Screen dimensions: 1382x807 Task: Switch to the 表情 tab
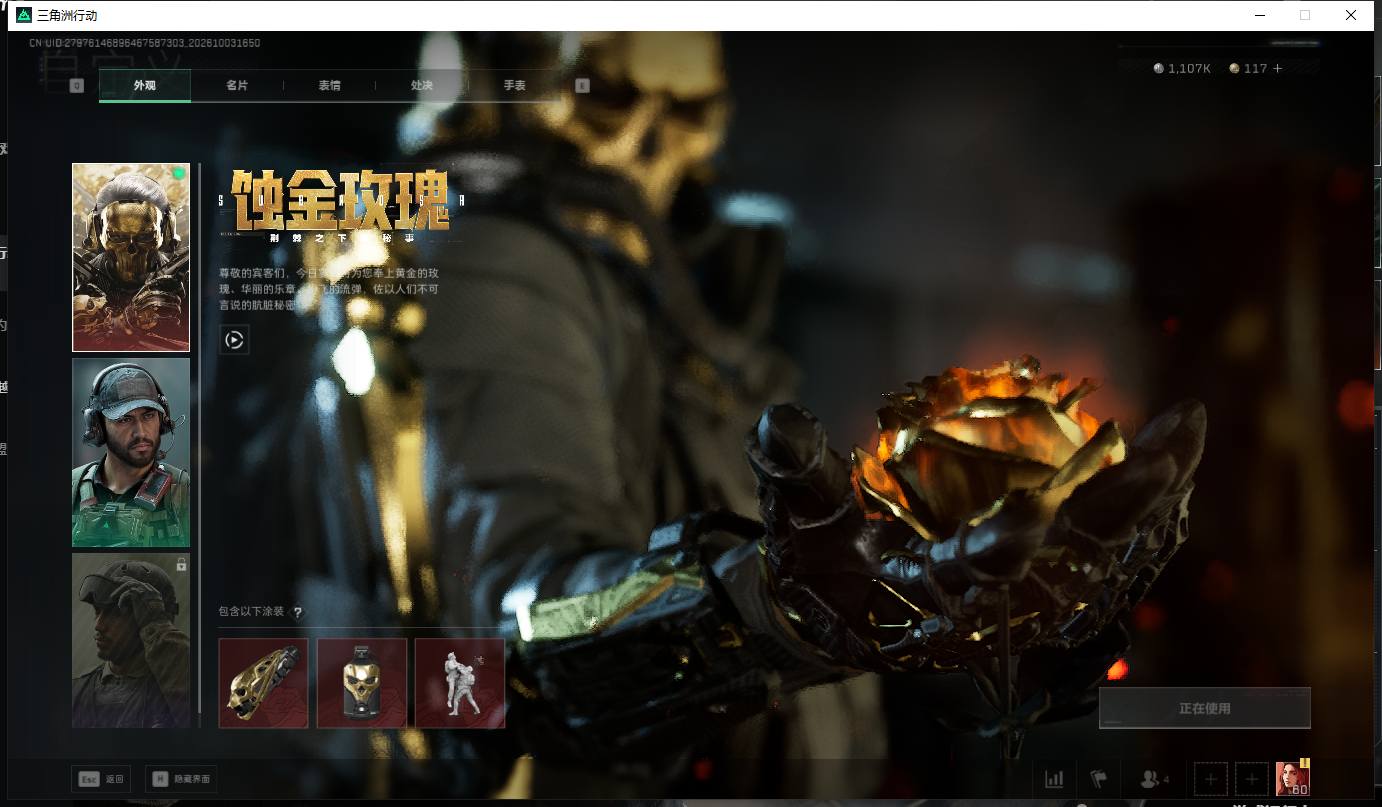pyautogui.click(x=329, y=85)
